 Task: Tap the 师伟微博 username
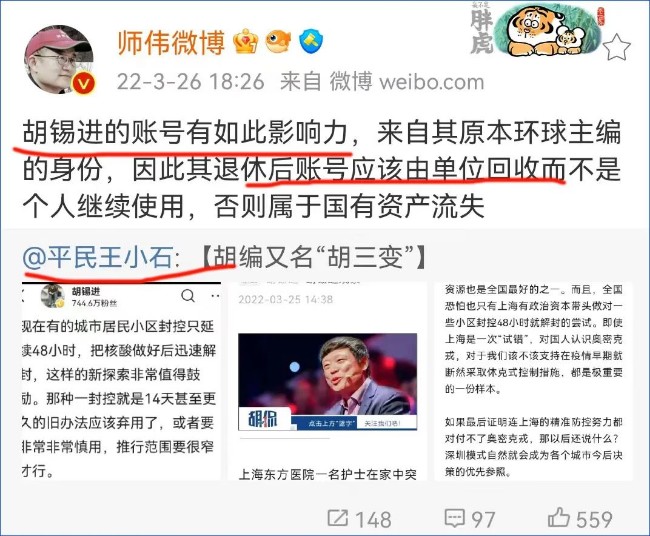coord(171,42)
